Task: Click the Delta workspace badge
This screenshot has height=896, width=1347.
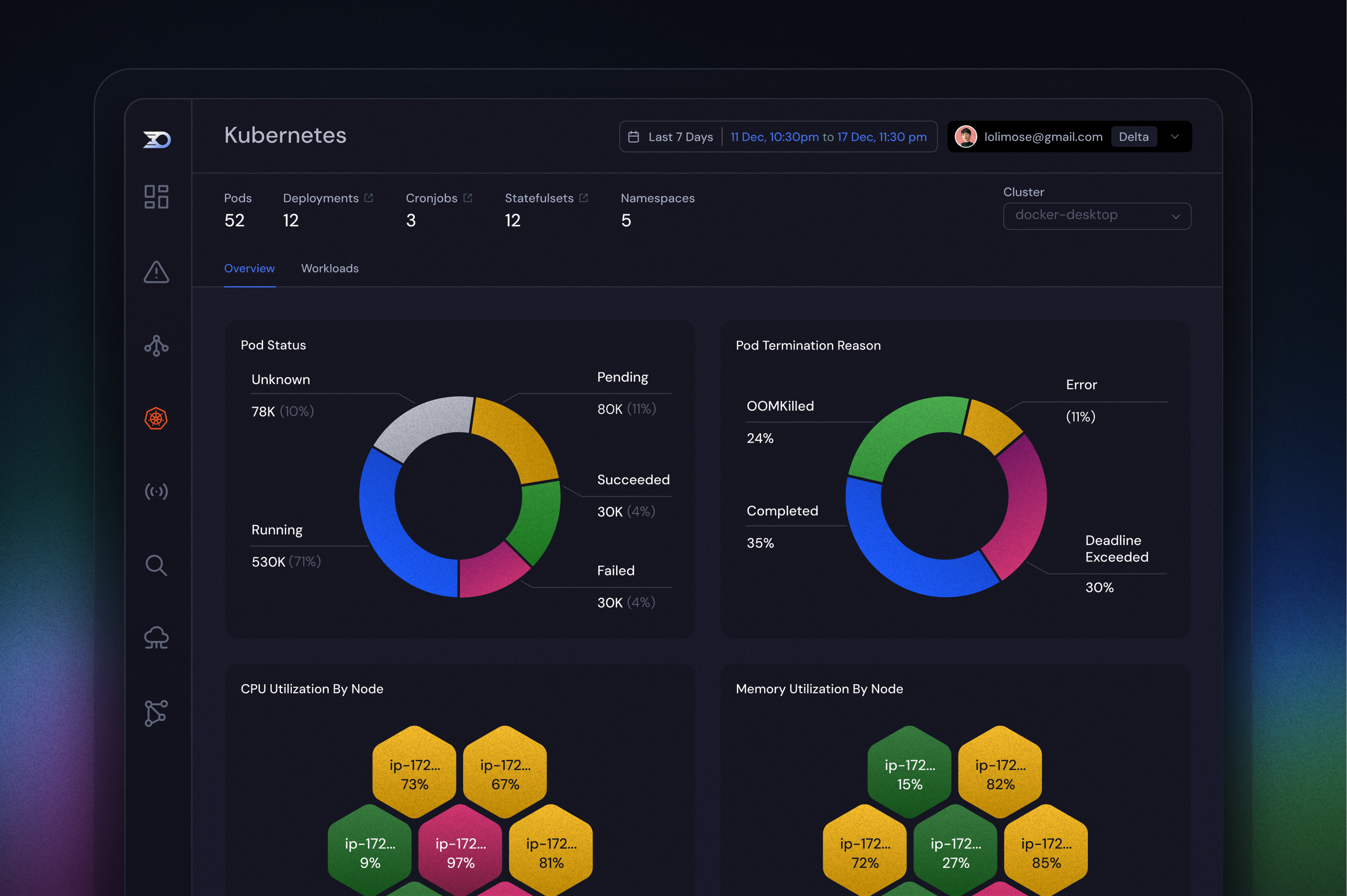Action: tap(1133, 136)
